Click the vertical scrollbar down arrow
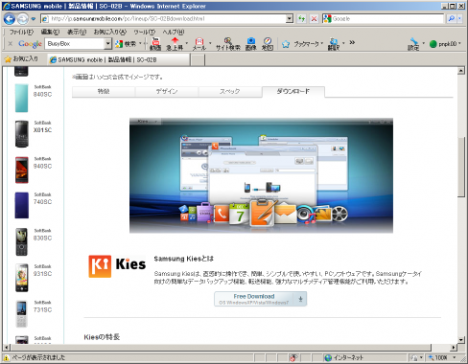 click(461, 340)
